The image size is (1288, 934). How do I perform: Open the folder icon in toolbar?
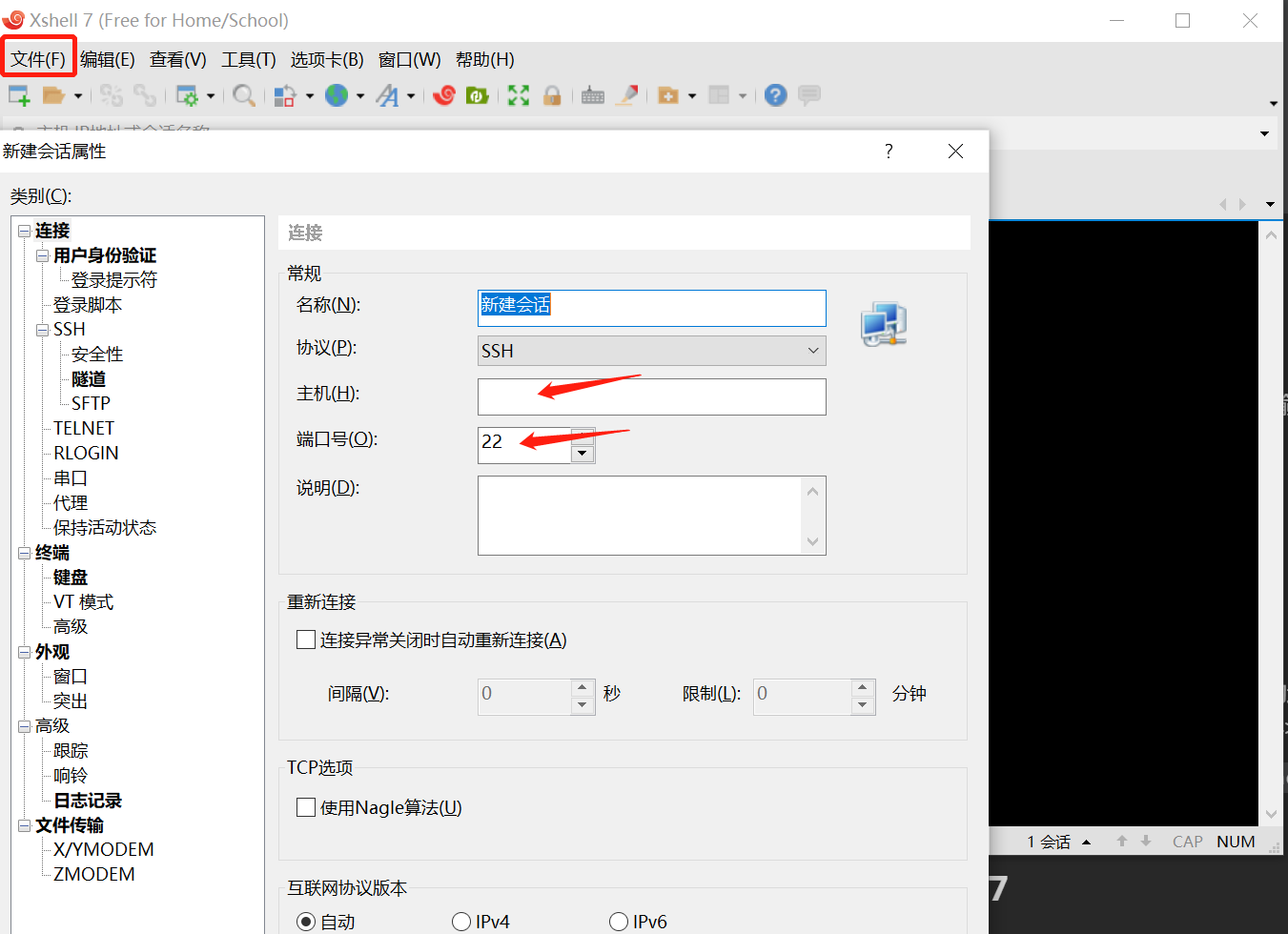pos(53,95)
